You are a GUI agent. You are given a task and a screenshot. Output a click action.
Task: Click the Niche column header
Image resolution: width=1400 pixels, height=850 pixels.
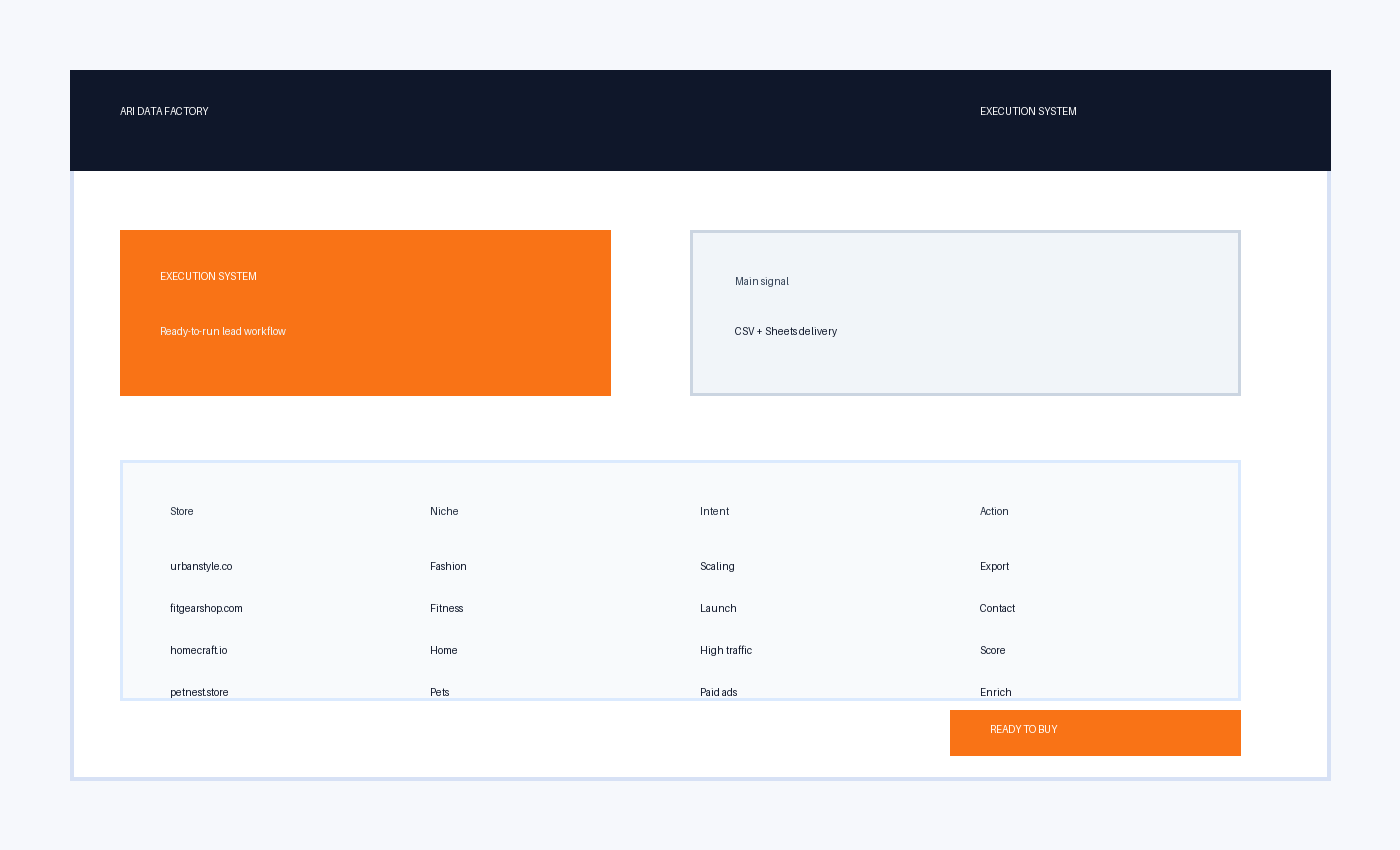pos(444,511)
